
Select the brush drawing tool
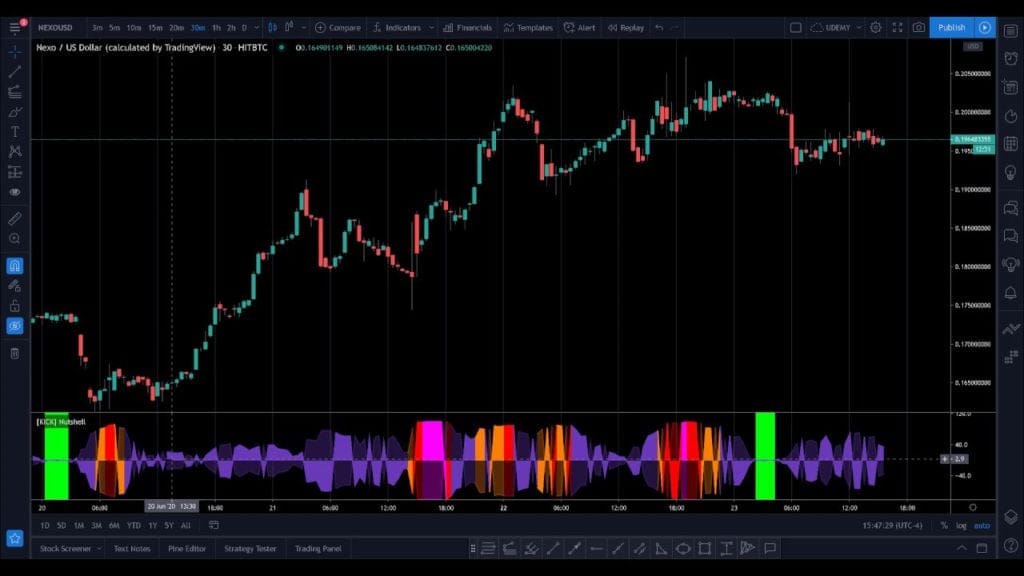(x=15, y=112)
